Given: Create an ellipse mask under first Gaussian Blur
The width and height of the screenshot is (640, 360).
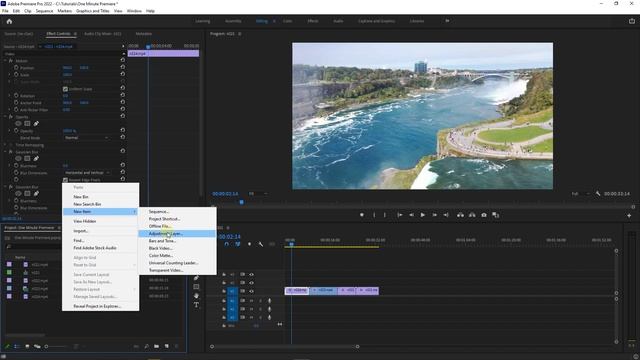Looking at the screenshot, I should tap(18, 158).
